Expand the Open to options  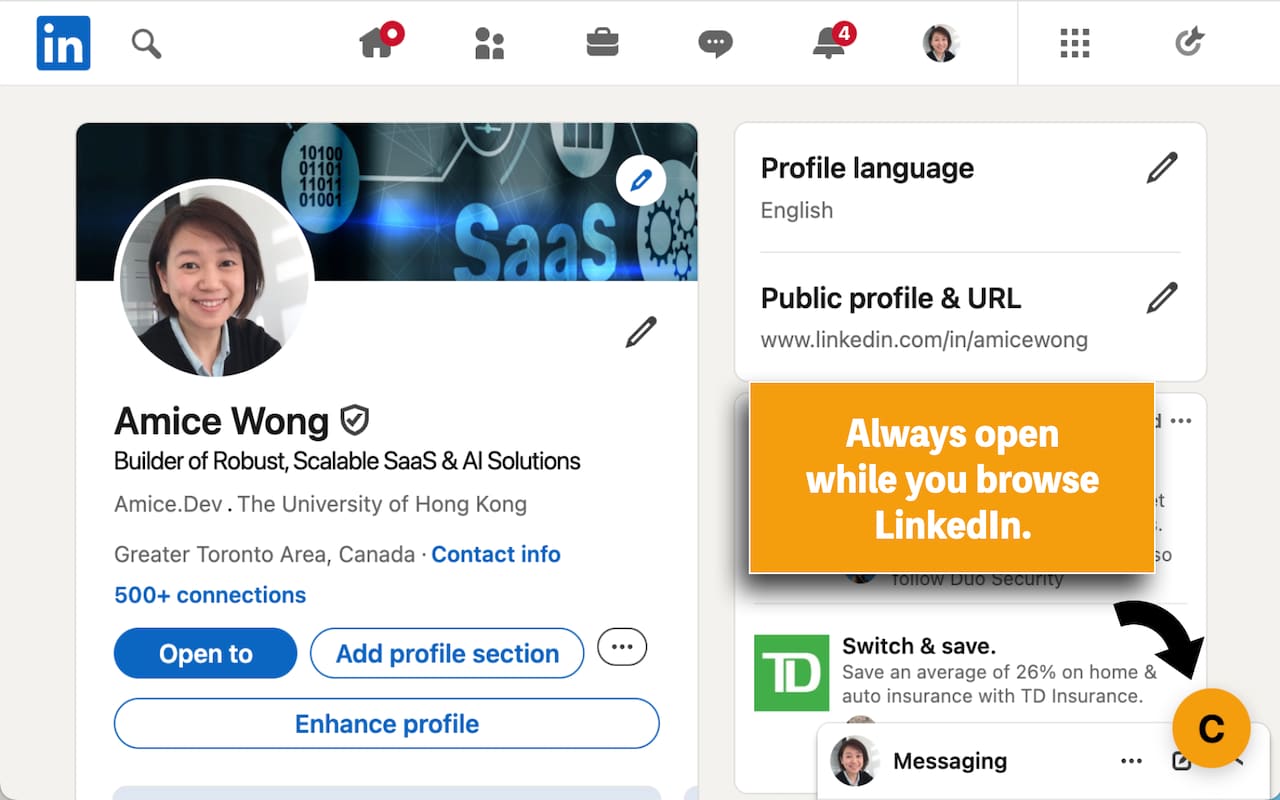click(205, 653)
